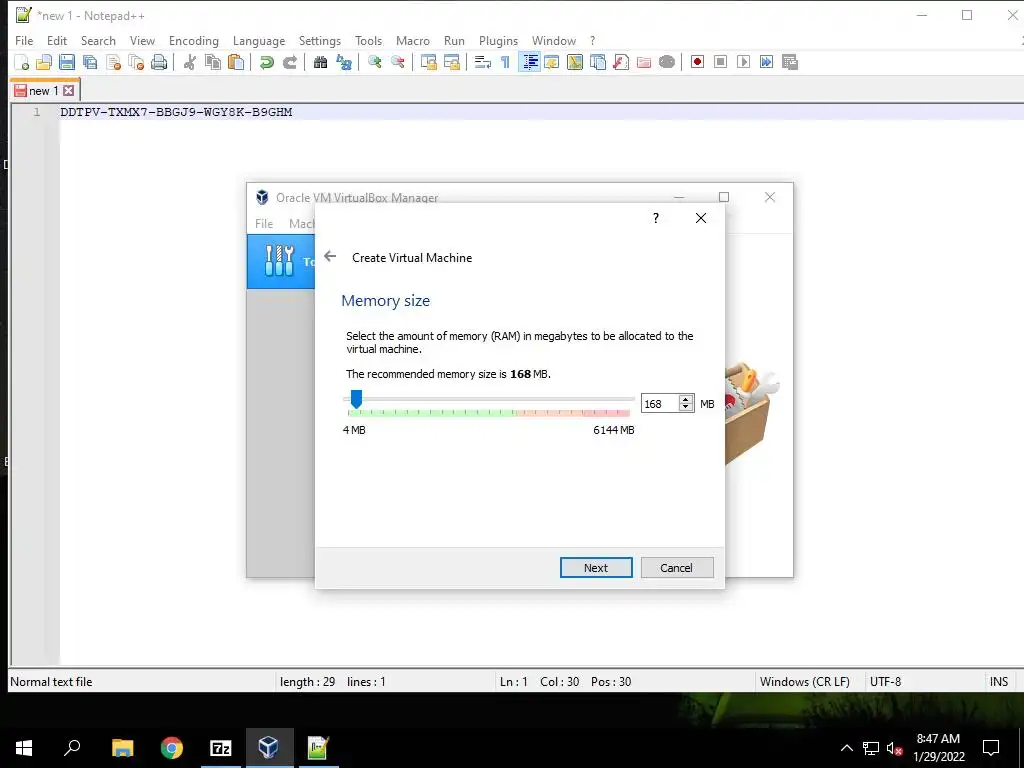Click the New file icon in Notepad++ toolbar
The height and width of the screenshot is (768, 1024).
22,62
